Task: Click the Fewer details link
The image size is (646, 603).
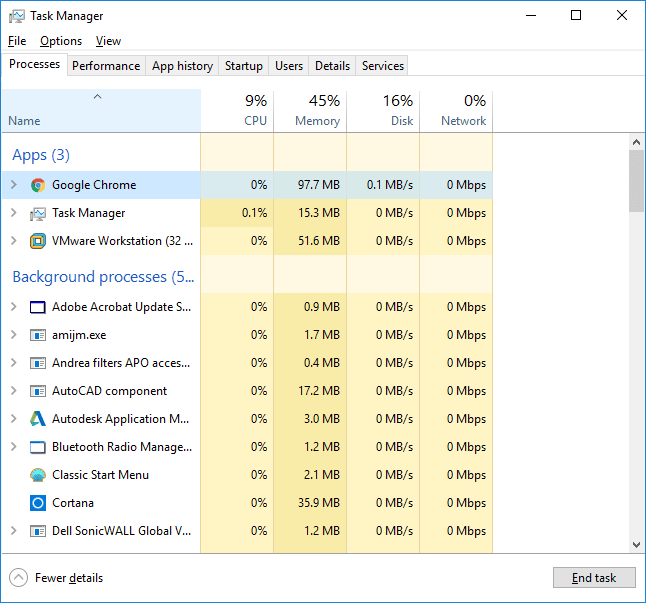Action: pos(69,578)
